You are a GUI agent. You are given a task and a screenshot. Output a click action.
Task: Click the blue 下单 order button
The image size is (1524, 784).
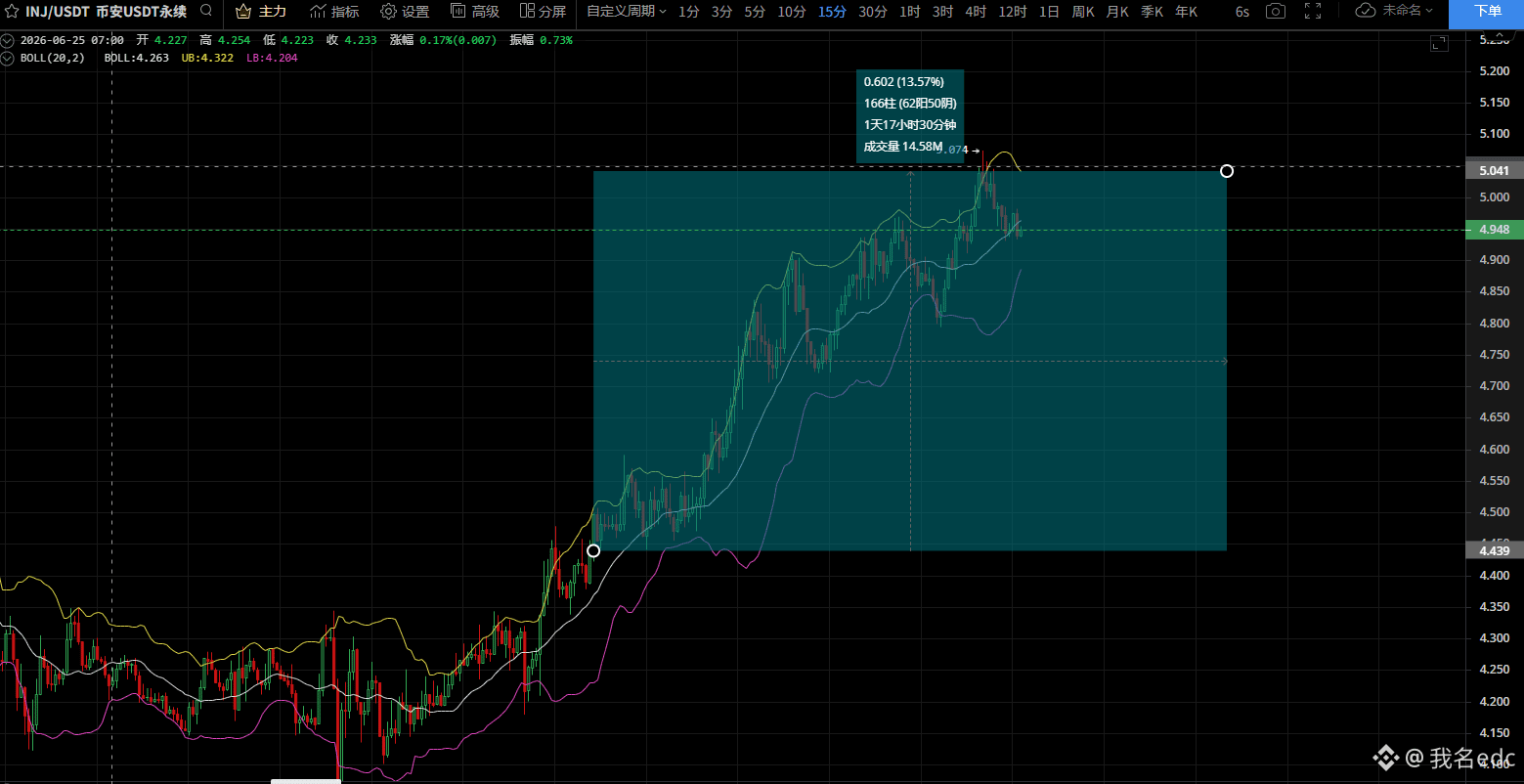[x=1486, y=14]
